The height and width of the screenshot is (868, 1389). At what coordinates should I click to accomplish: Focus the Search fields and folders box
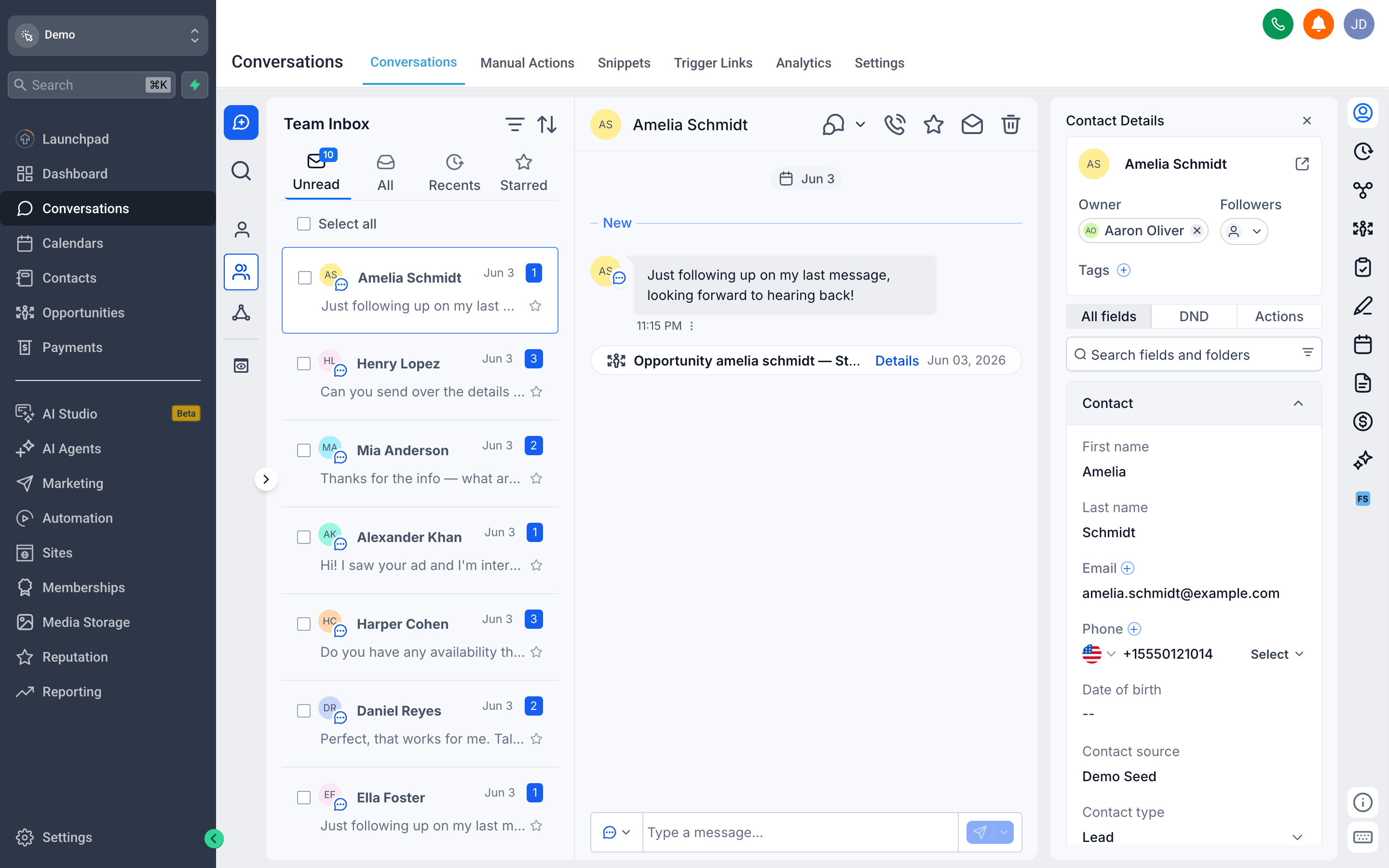1193,354
